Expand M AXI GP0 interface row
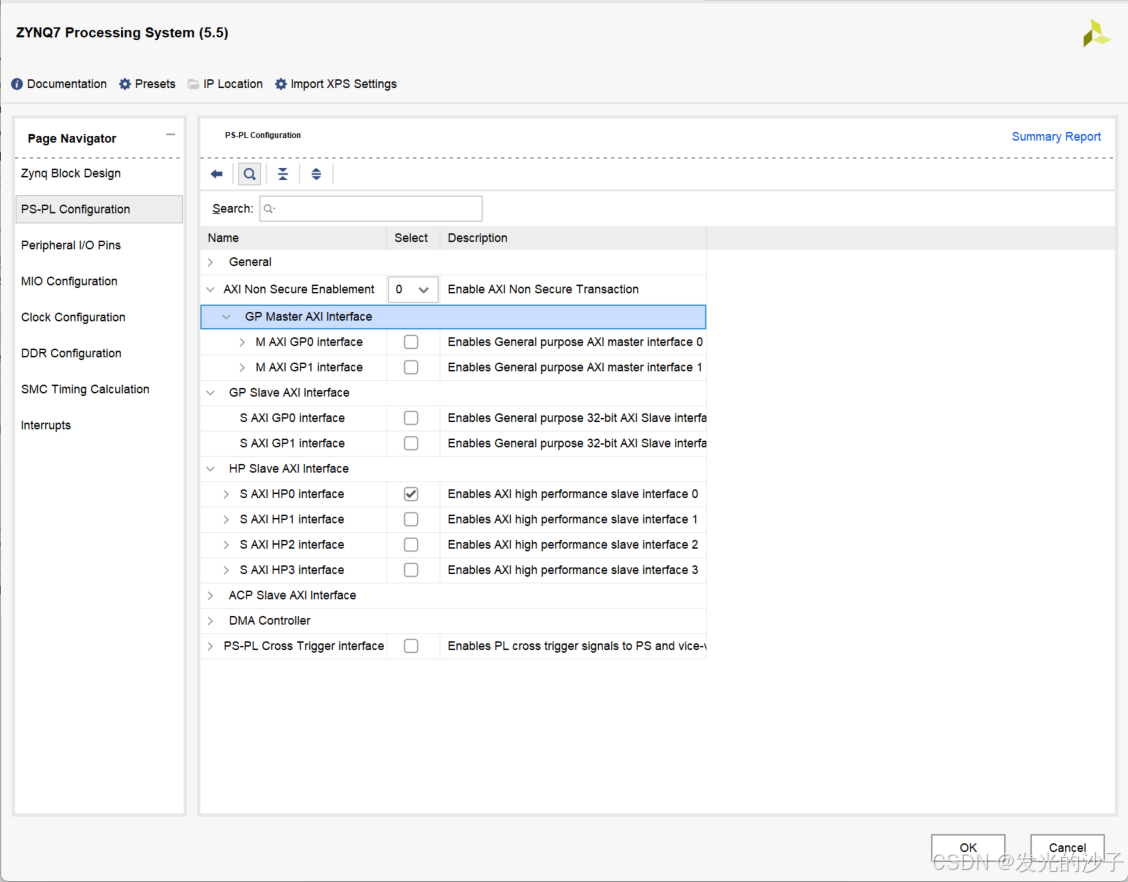Screen dimensions: 1128x882 (x=242, y=342)
